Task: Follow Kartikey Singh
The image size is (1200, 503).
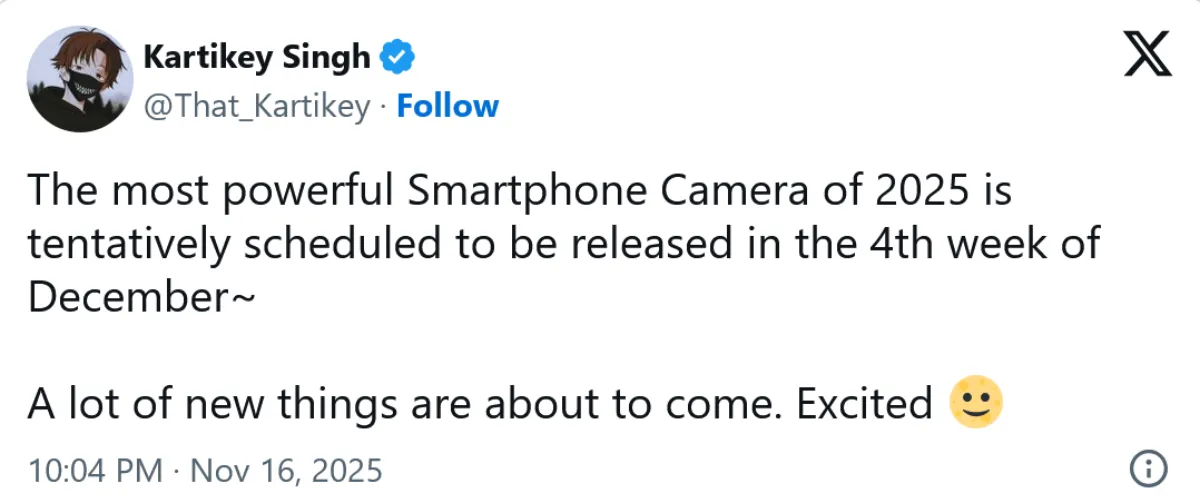Action: pos(447,106)
